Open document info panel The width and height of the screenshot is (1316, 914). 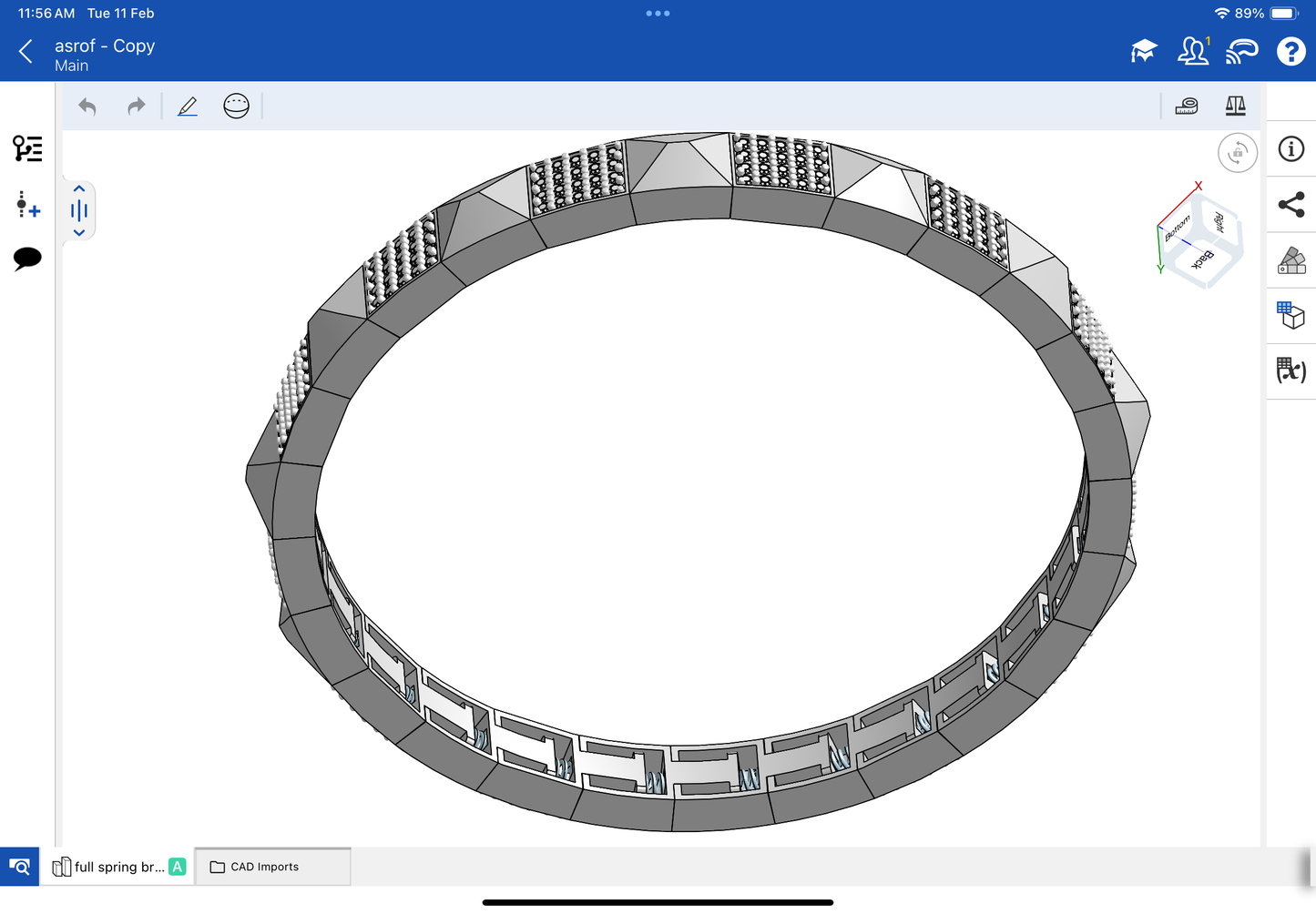(x=1290, y=149)
